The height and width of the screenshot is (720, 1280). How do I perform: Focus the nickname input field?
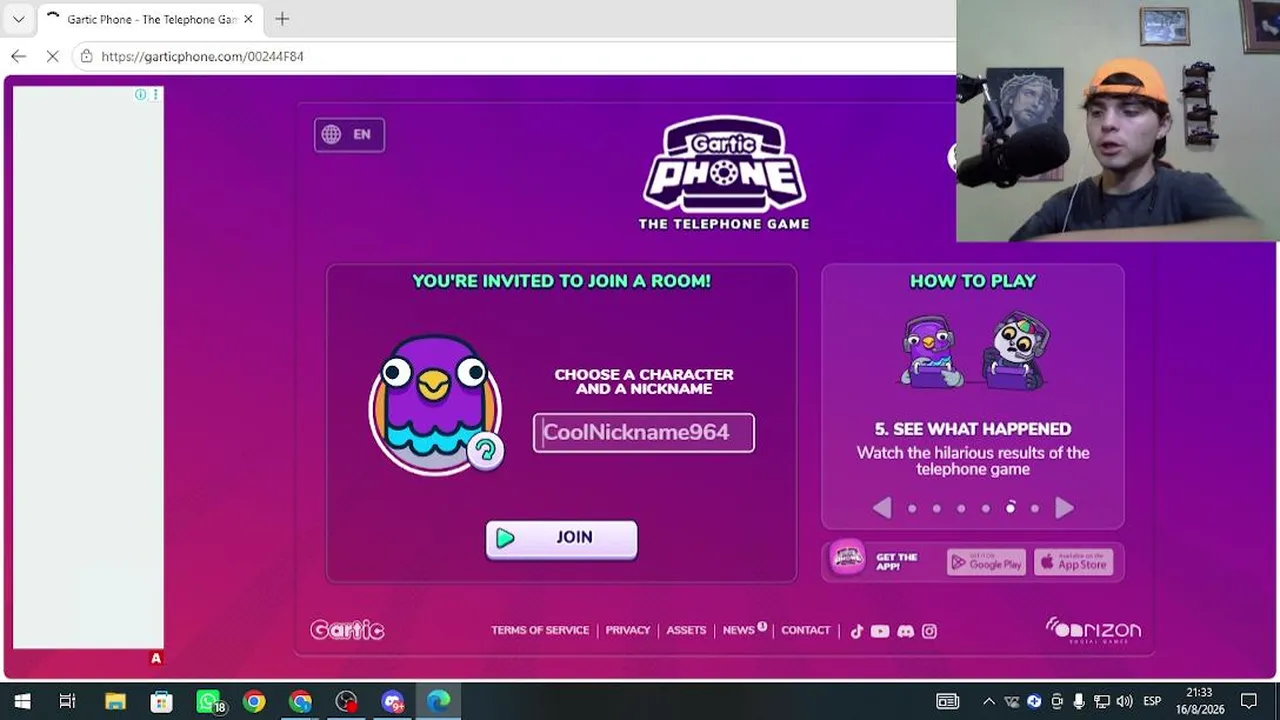point(644,433)
